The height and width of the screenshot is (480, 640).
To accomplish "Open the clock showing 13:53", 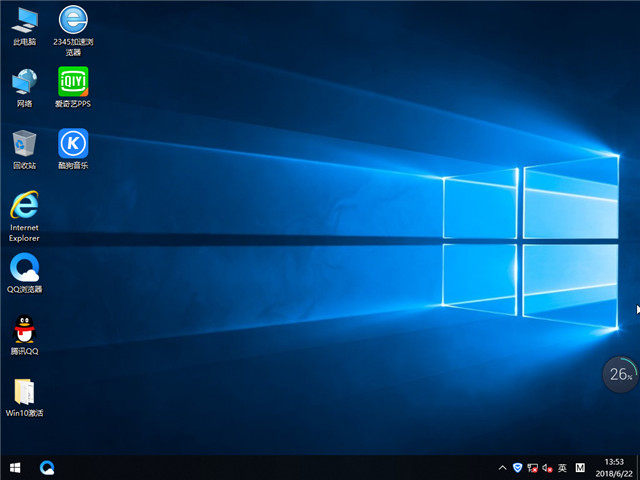I will 614,468.
